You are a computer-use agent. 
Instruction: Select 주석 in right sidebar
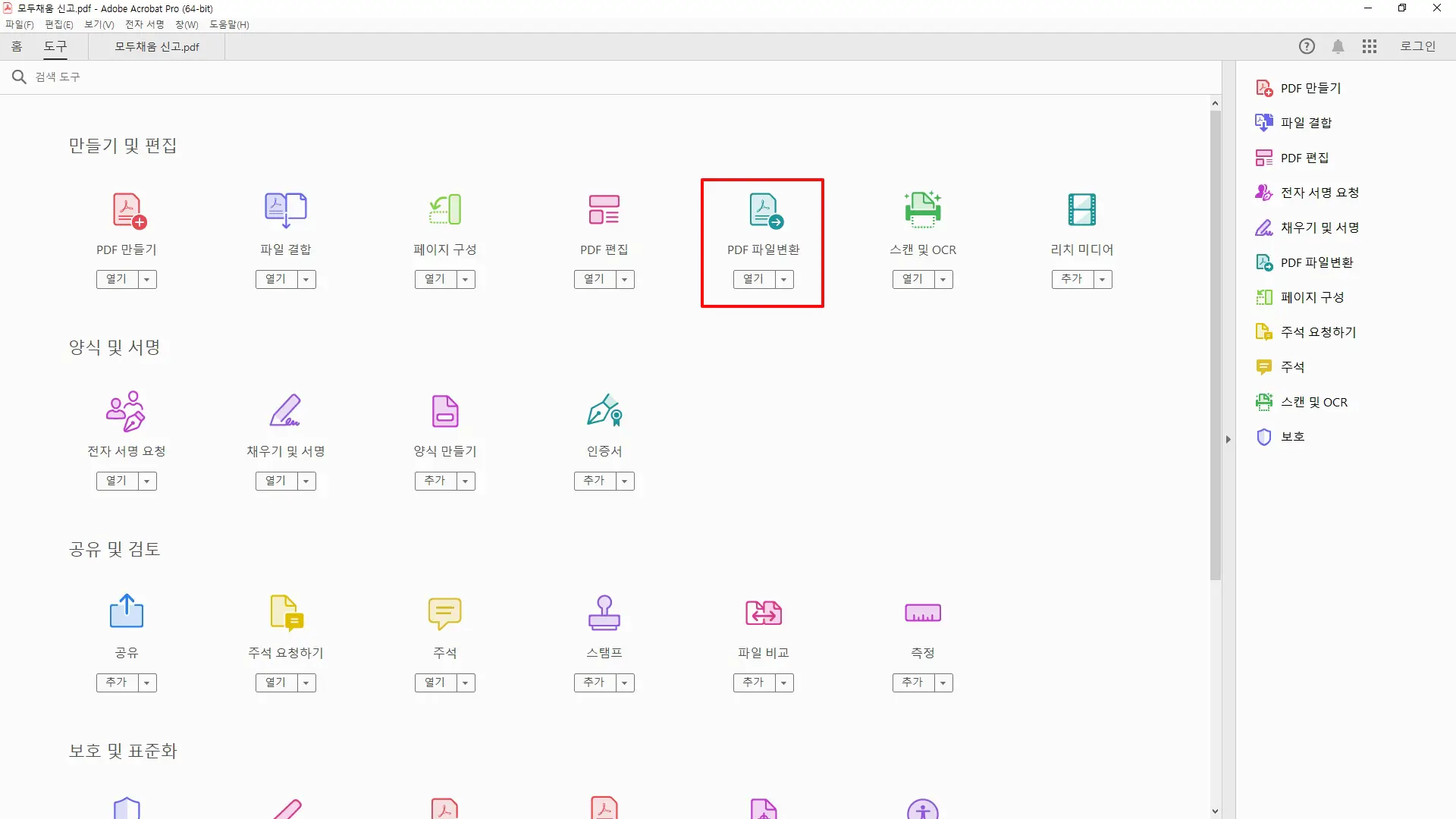click(1280, 367)
